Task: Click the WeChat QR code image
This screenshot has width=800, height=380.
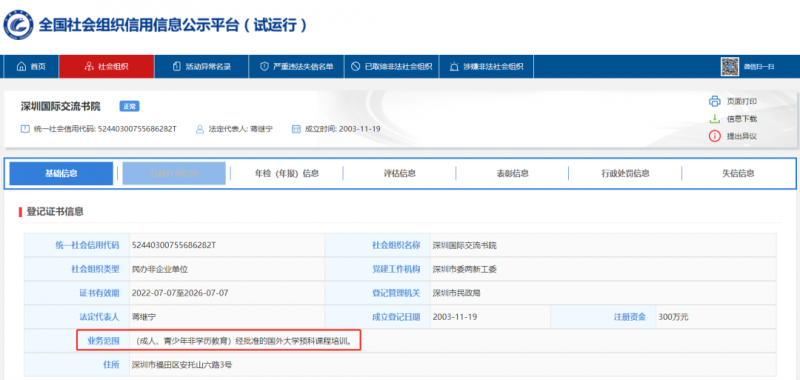Action: pyautogui.click(x=730, y=66)
